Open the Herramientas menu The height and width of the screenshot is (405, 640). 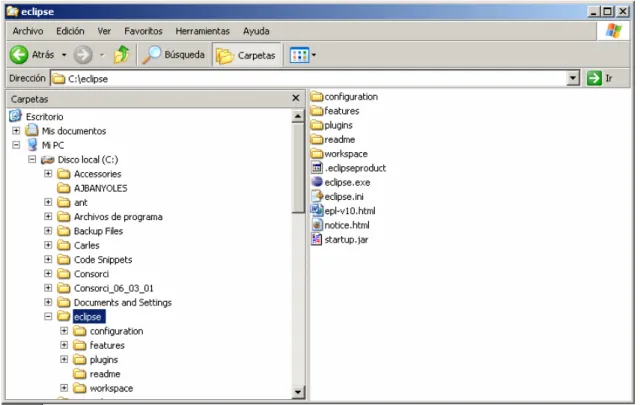coord(202,31)
